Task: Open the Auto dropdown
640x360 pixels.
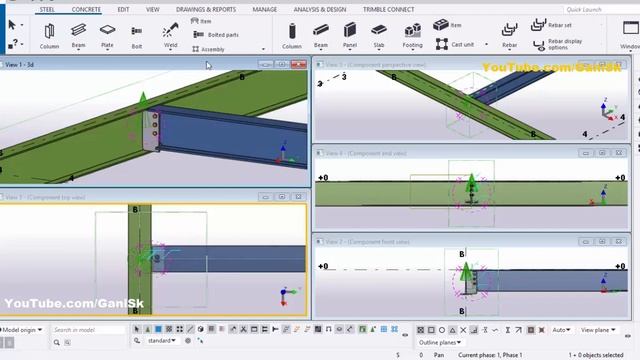Action: (562, 330)
